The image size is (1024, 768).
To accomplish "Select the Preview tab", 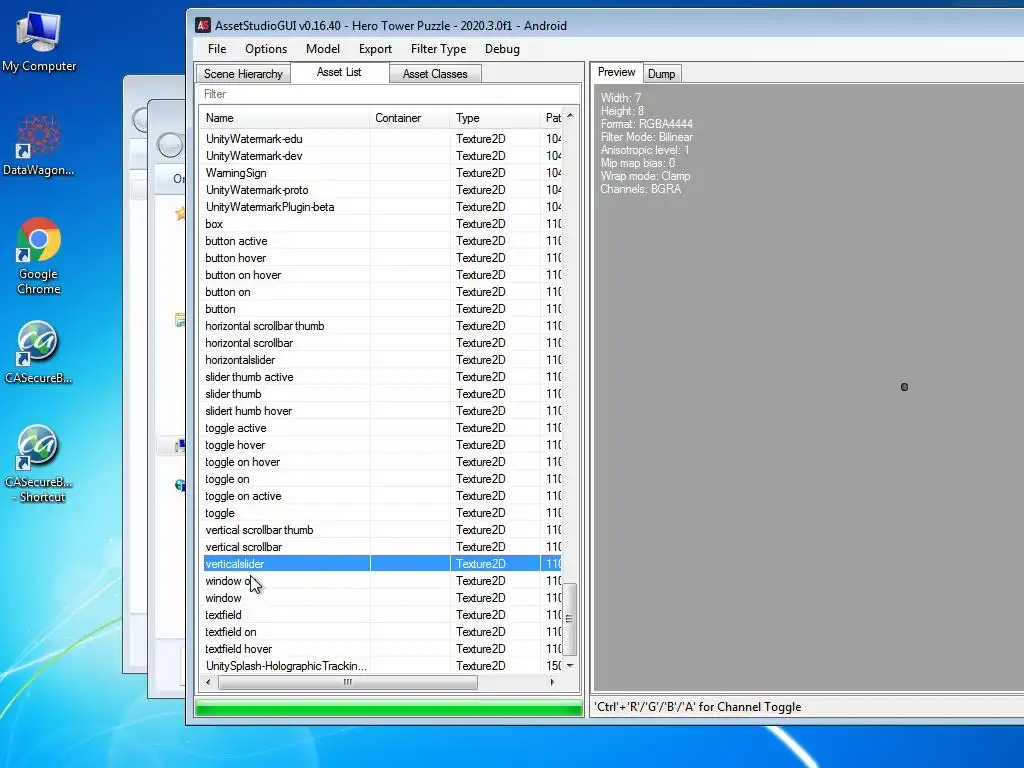I will (x=616, y=72).
